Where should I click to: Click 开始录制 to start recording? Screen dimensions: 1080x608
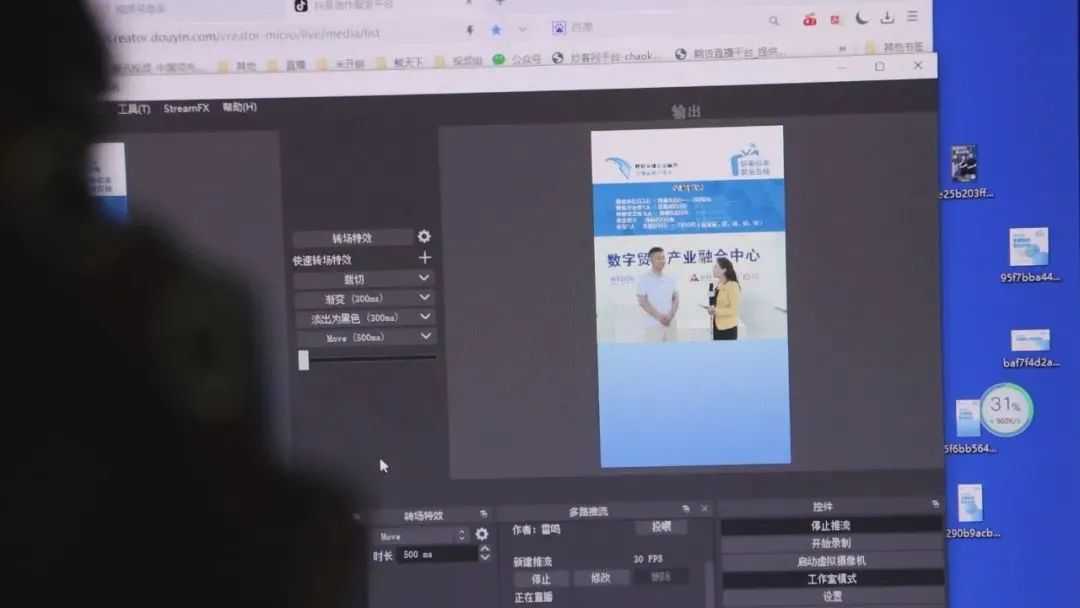click(831, 543)
